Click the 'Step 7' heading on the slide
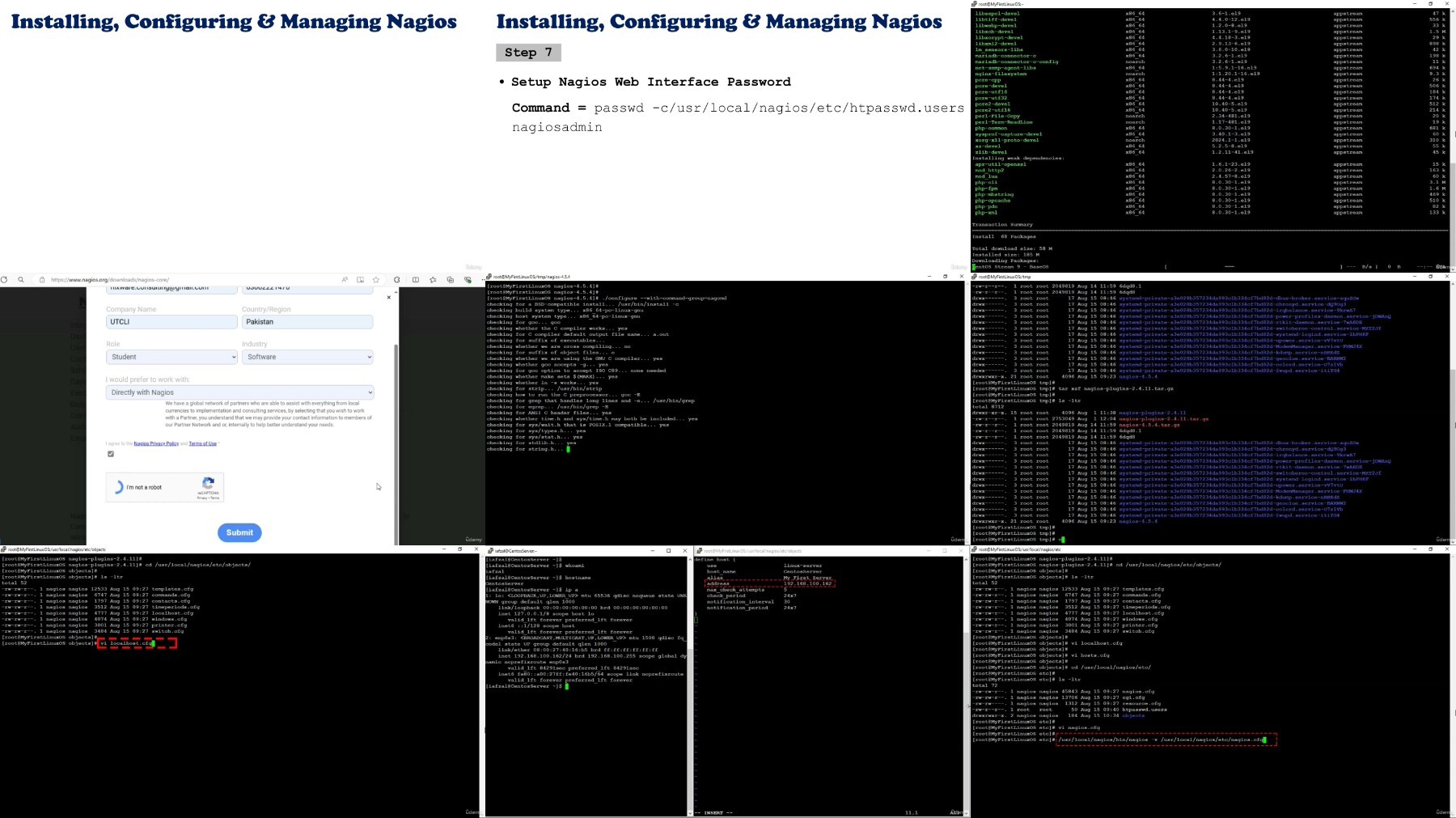1456x818 pixels. click(x=528, y=53)
